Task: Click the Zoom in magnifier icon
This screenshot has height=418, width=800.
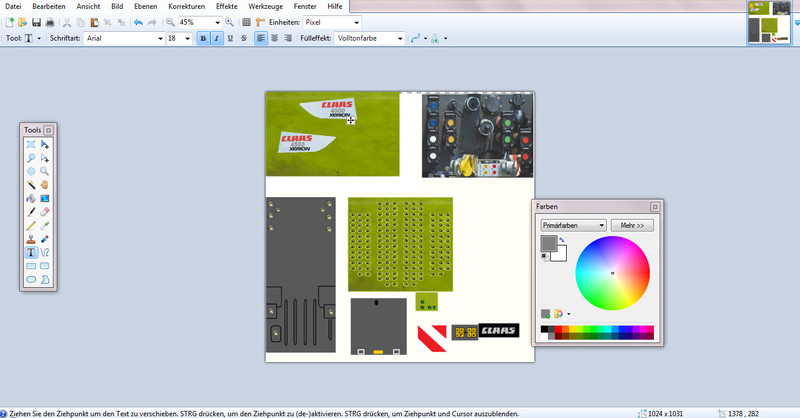Action: pos(230,22)
